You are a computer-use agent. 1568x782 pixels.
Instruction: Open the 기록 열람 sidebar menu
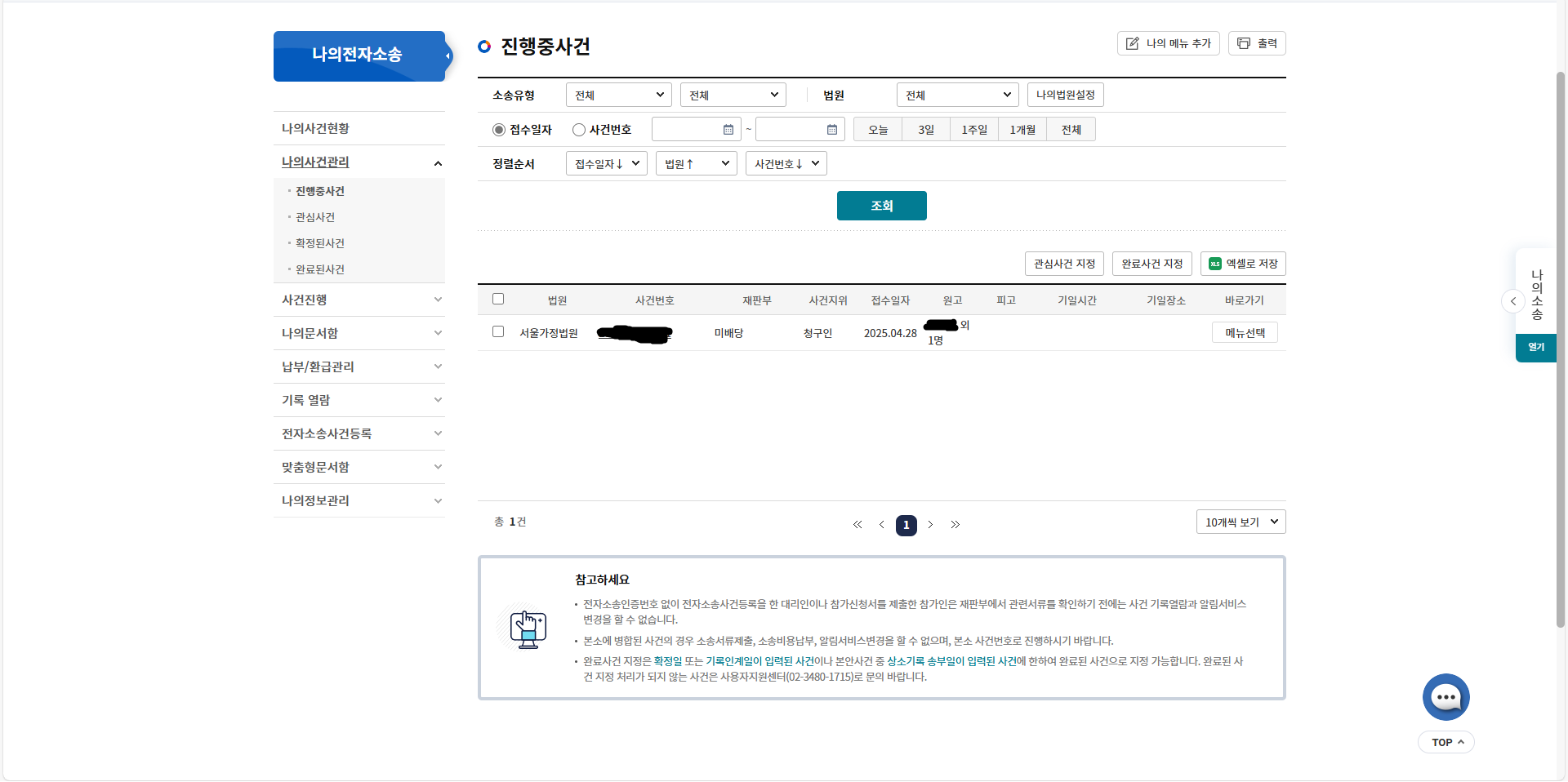(x=305, y=399)
